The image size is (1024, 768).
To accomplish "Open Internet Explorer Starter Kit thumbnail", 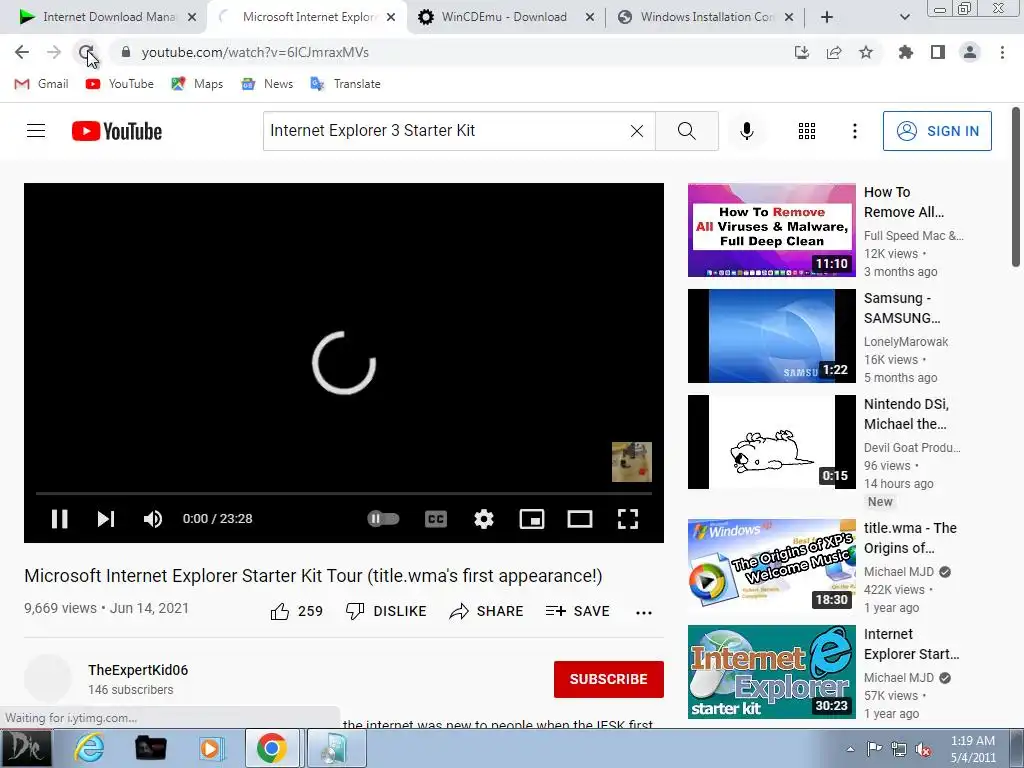I will 771,671.
